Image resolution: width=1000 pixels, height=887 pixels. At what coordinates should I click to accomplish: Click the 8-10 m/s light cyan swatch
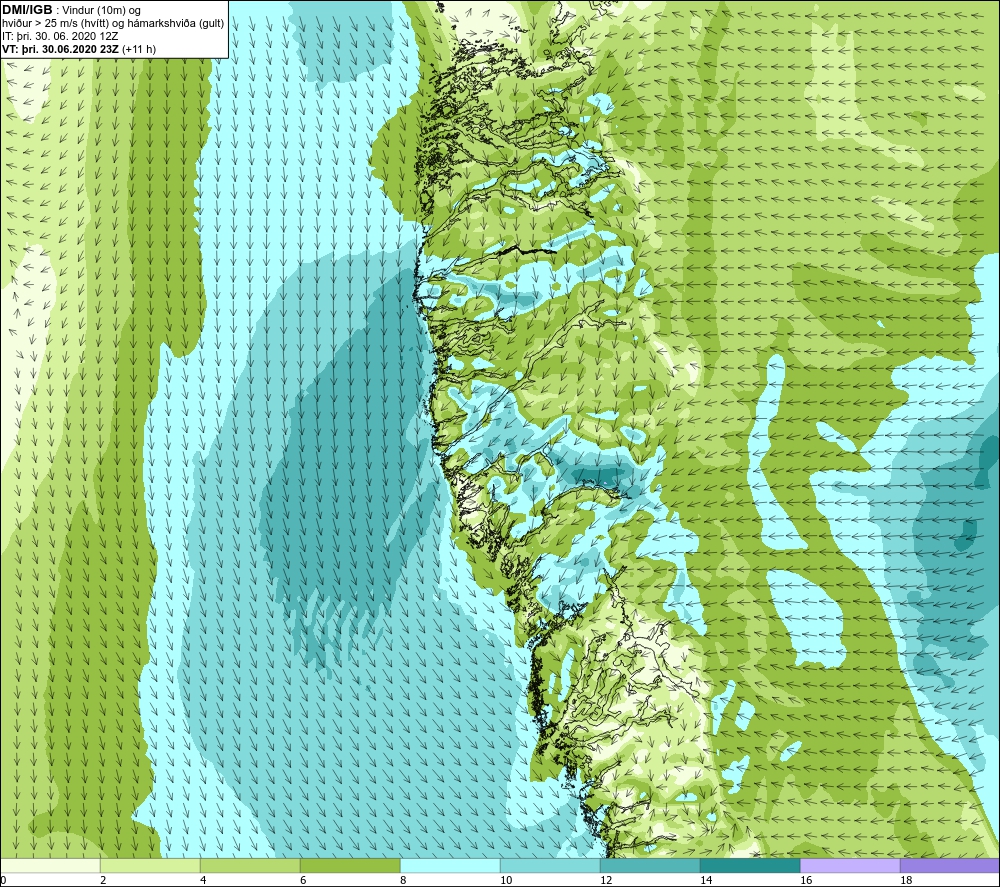coord(450,865)
